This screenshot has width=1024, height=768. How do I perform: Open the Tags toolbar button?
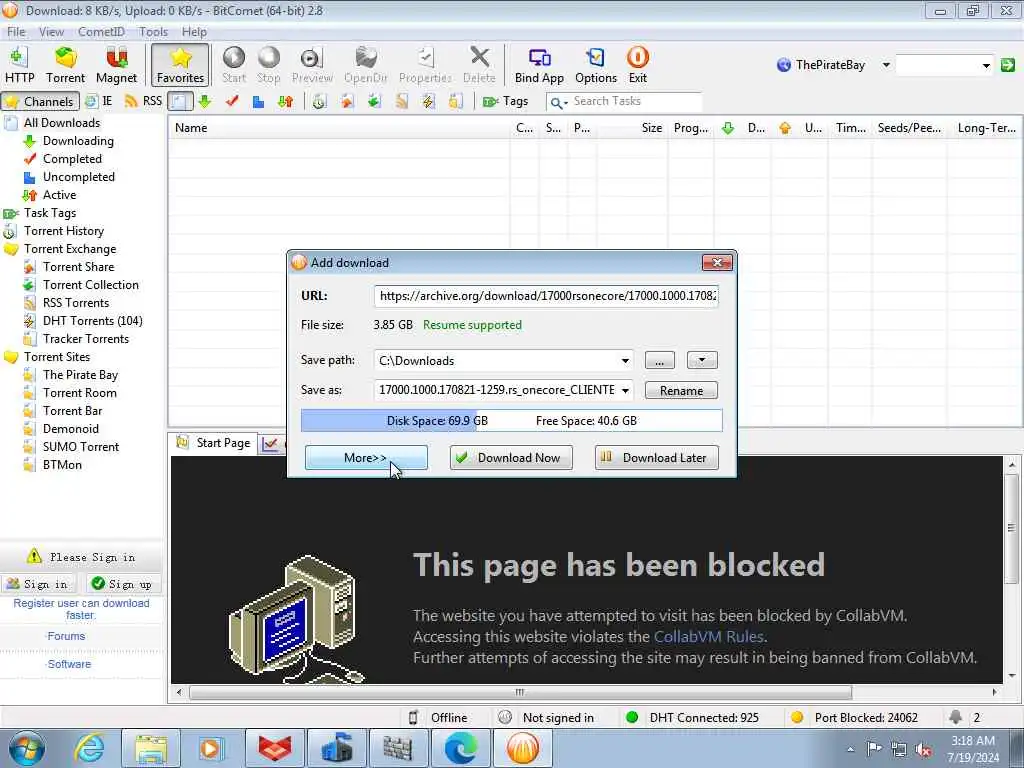point(505,101)
